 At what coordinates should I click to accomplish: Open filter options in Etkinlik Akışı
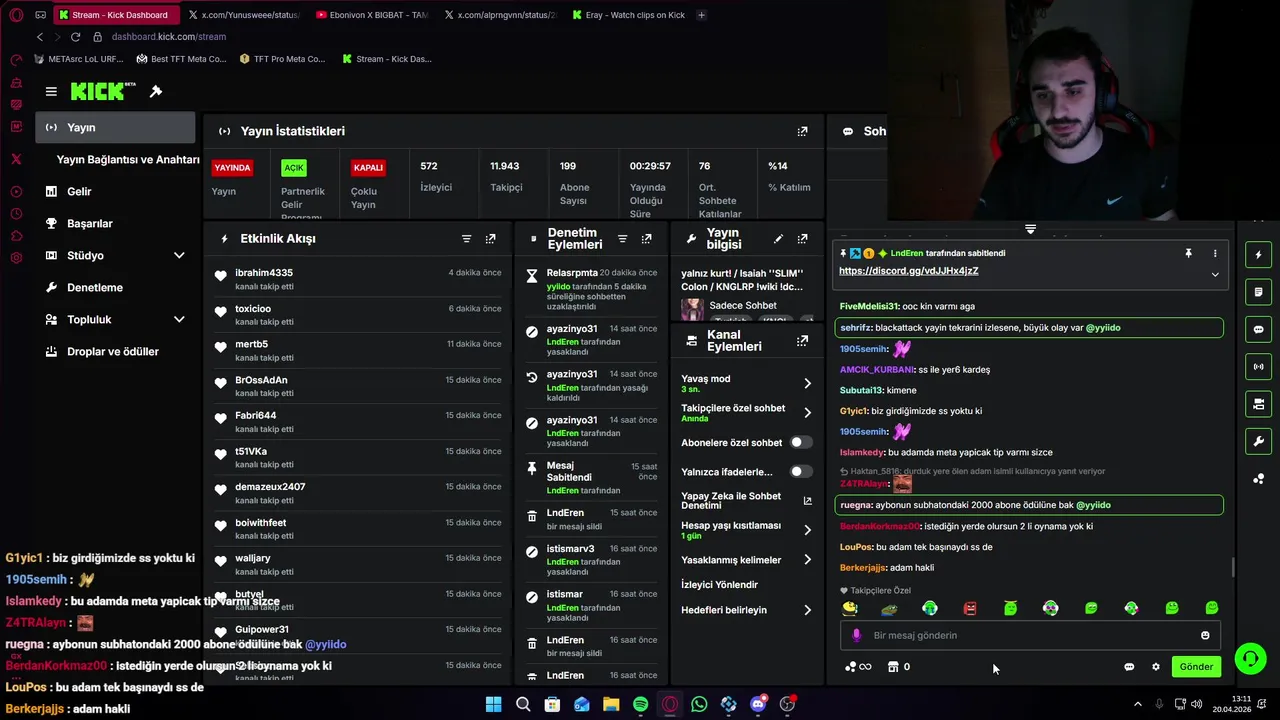[x=466, y=239]
